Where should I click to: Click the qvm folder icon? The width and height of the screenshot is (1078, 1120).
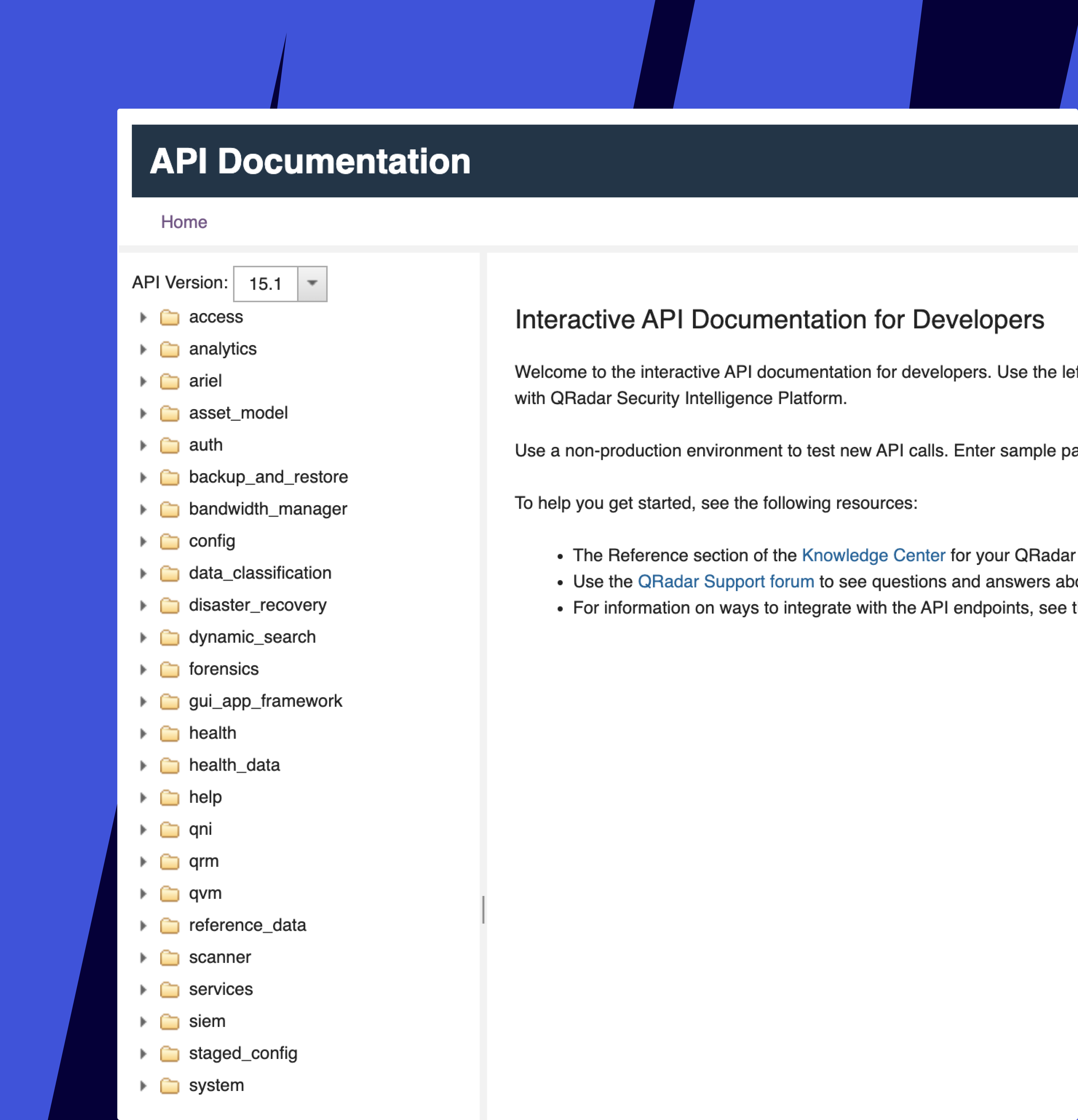pos(169,893)
